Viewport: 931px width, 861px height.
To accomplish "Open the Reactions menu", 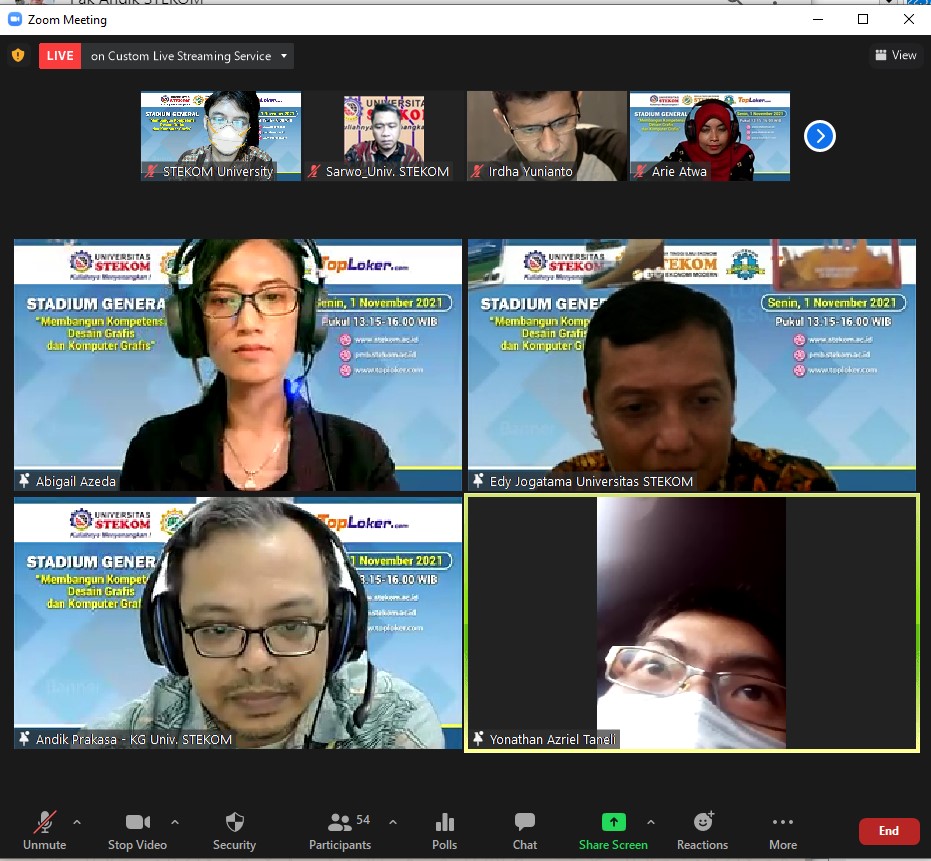I will pyautogui.click(x=702, y=831).
